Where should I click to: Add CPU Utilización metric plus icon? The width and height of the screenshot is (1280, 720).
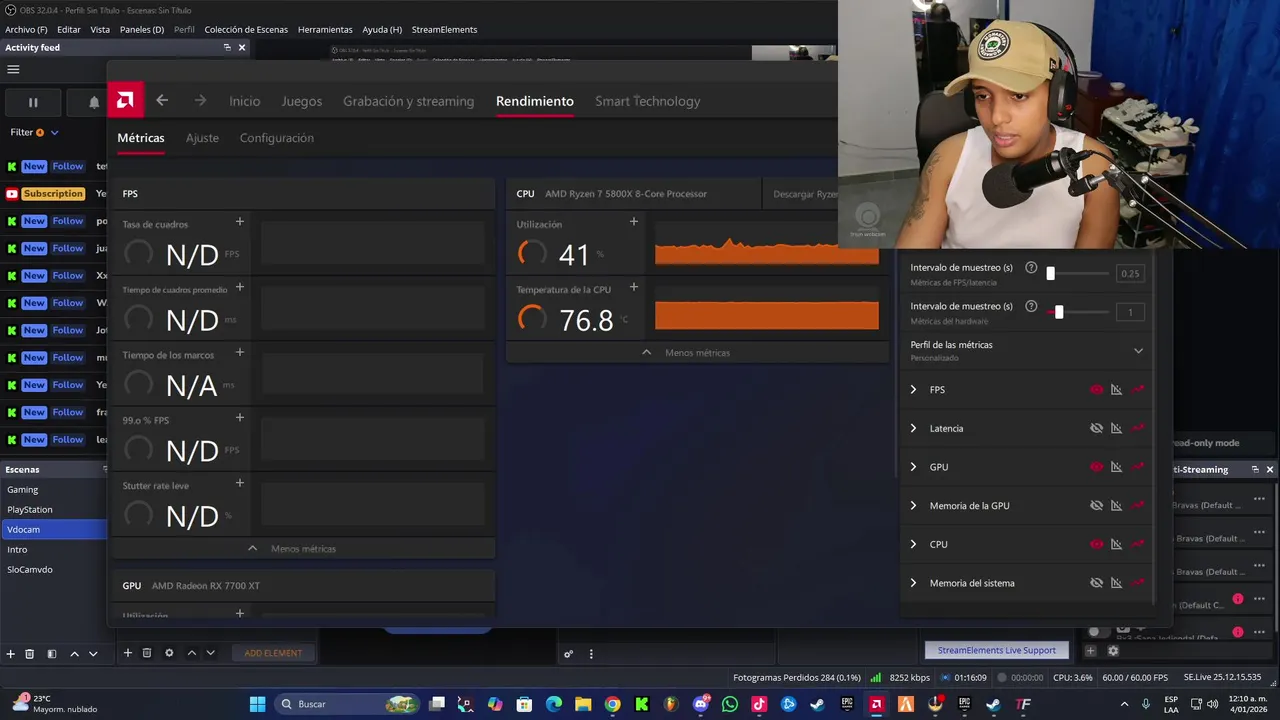click(633, 222)
